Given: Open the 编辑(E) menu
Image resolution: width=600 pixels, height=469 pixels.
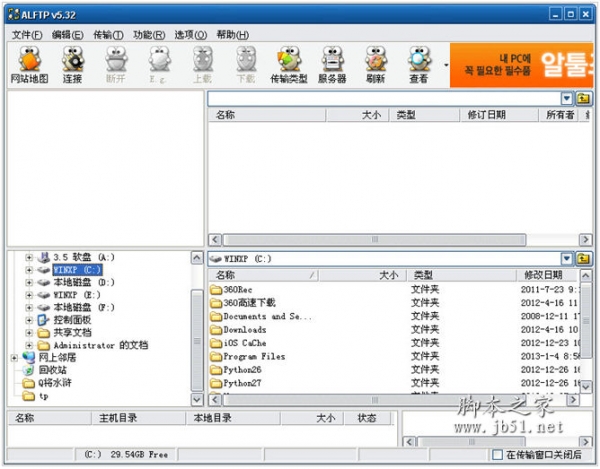Looking at the screenshot, I should 67,35.
